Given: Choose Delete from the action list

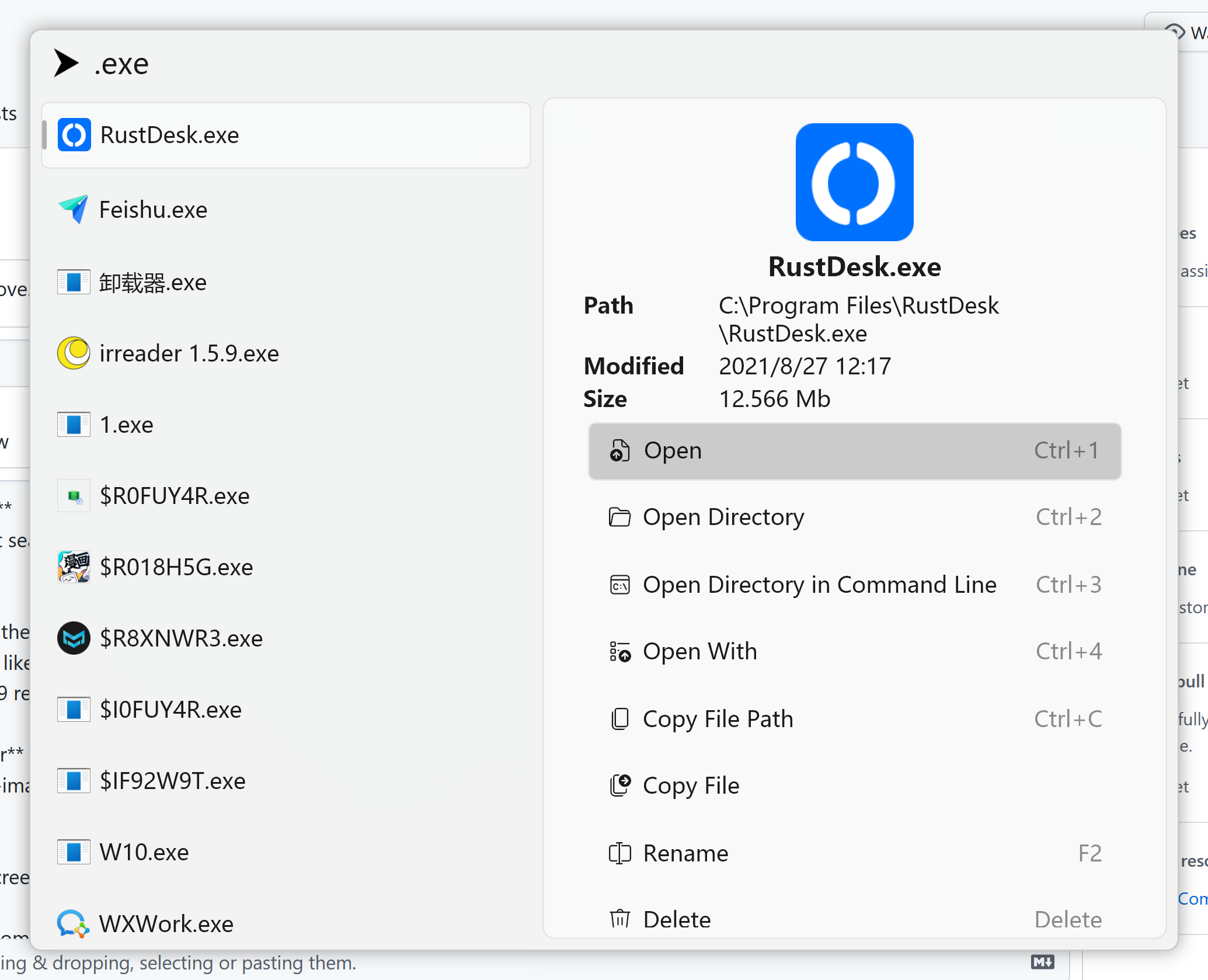Looking at the screenshot, I should click(x=854, y=919).
